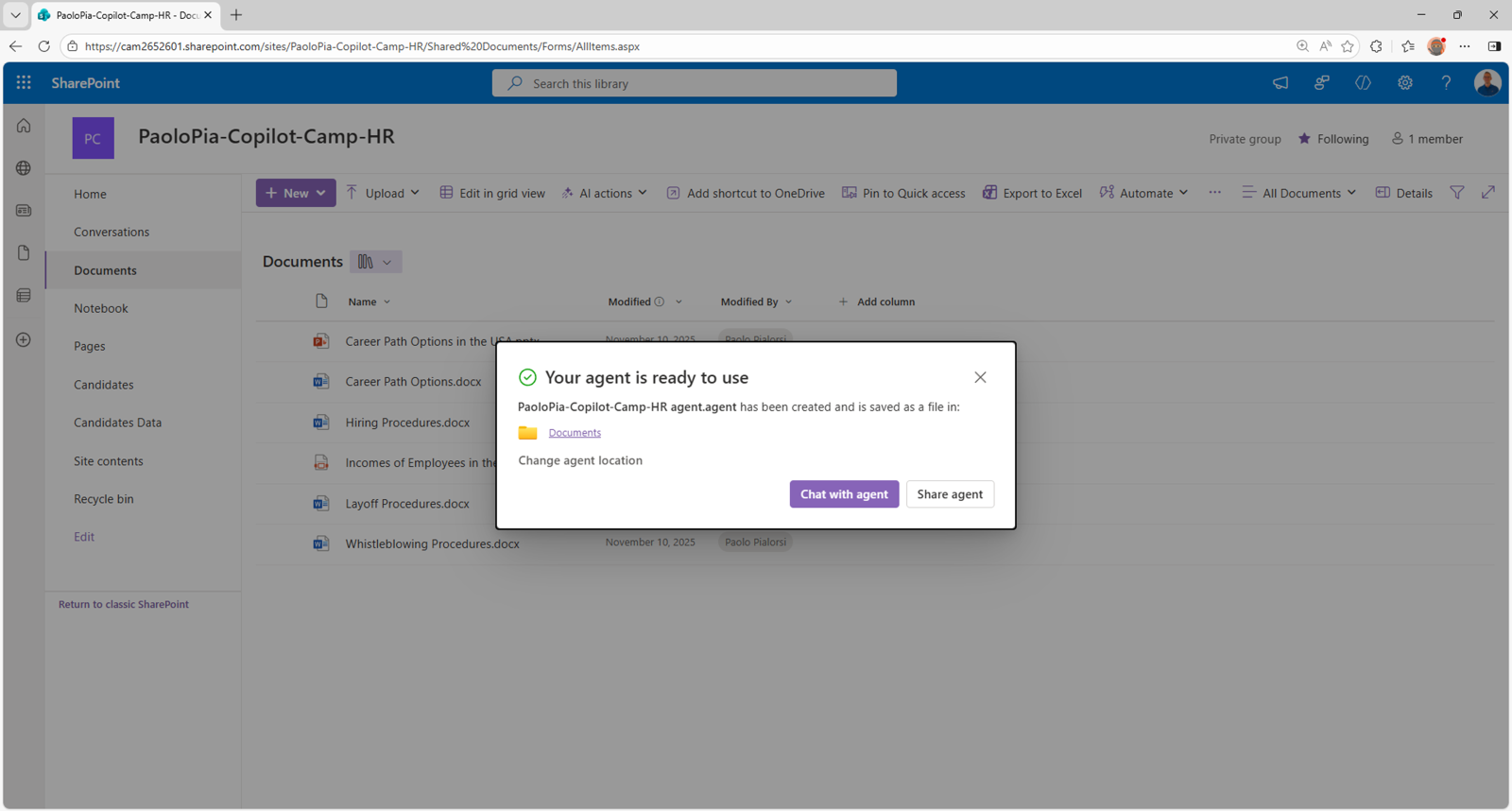Click the PC site logo tile
This screenshot has width=1512, height=811.
(93, 138)
